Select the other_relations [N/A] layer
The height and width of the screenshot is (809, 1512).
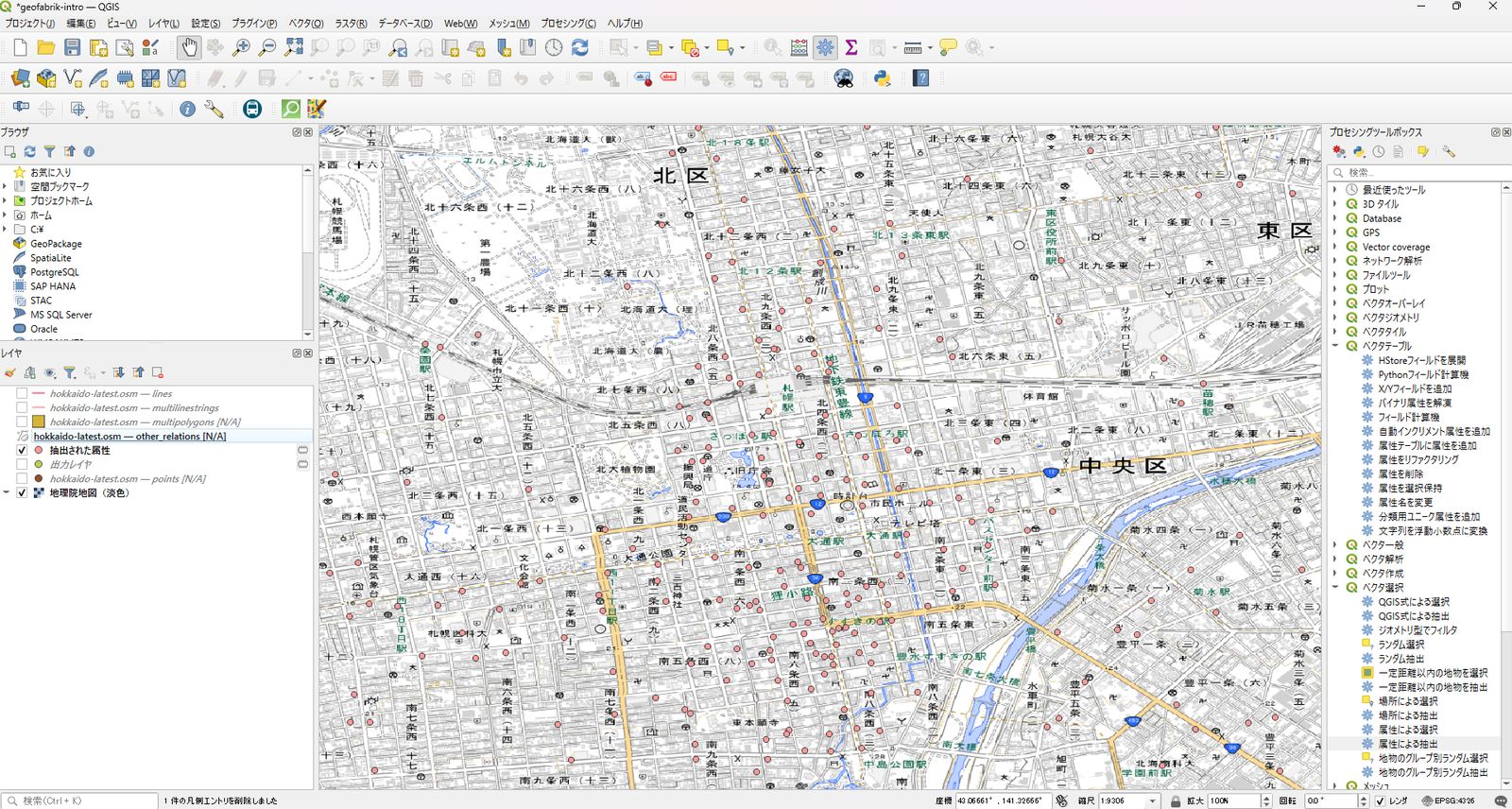pyautogui.click(x=129, y=437)
